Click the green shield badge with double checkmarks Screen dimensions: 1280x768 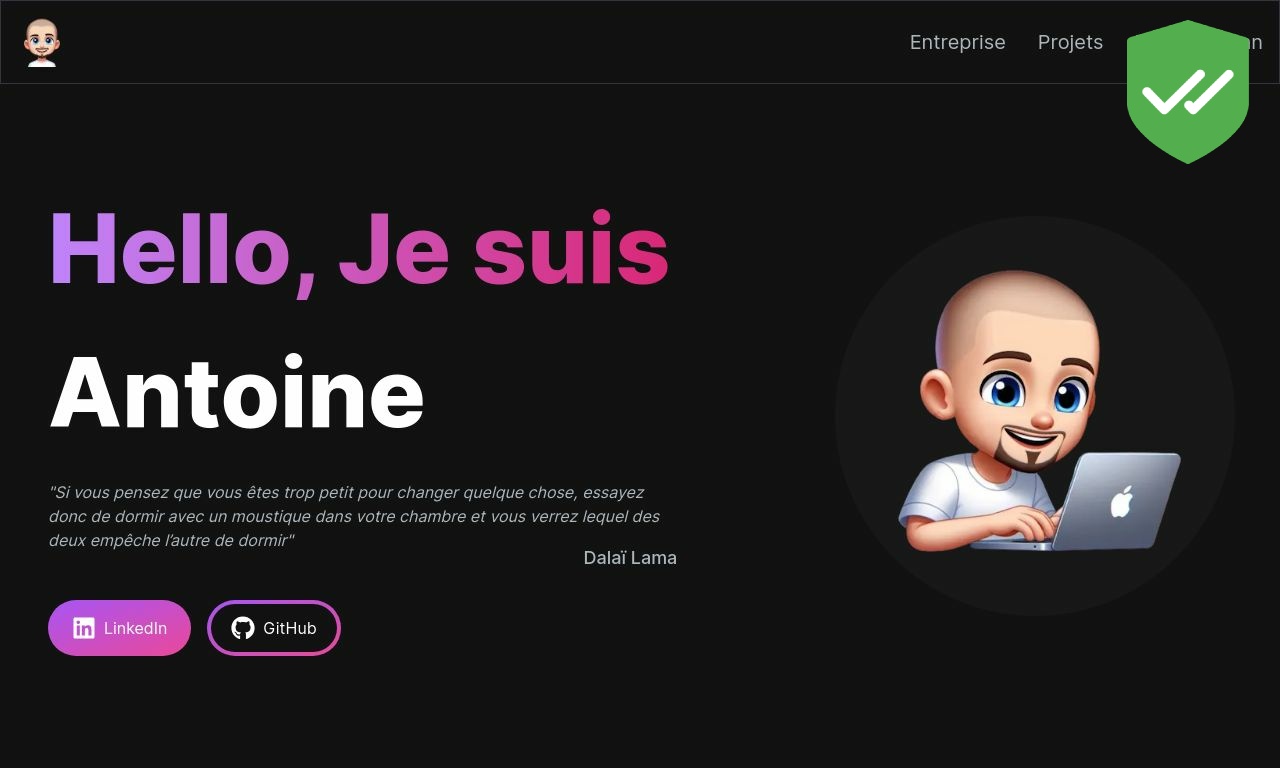1188,92
